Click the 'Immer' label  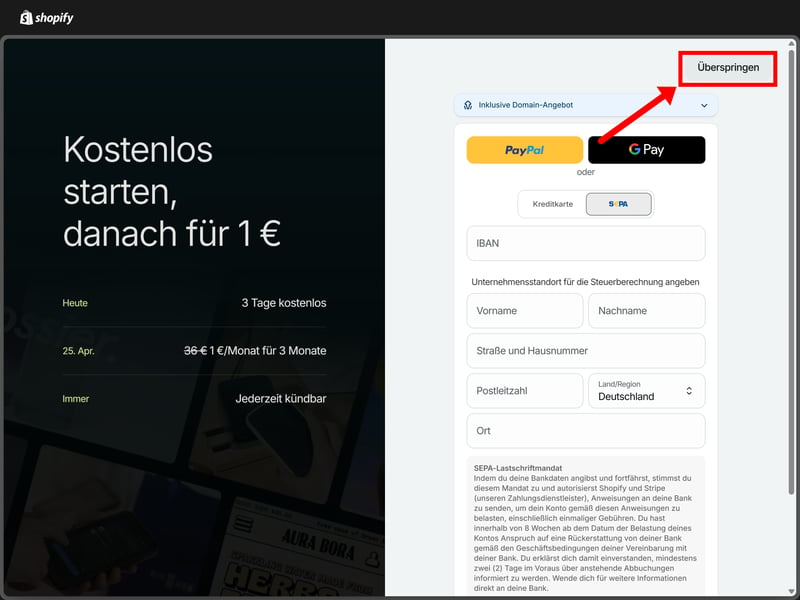tap(76, 398)
